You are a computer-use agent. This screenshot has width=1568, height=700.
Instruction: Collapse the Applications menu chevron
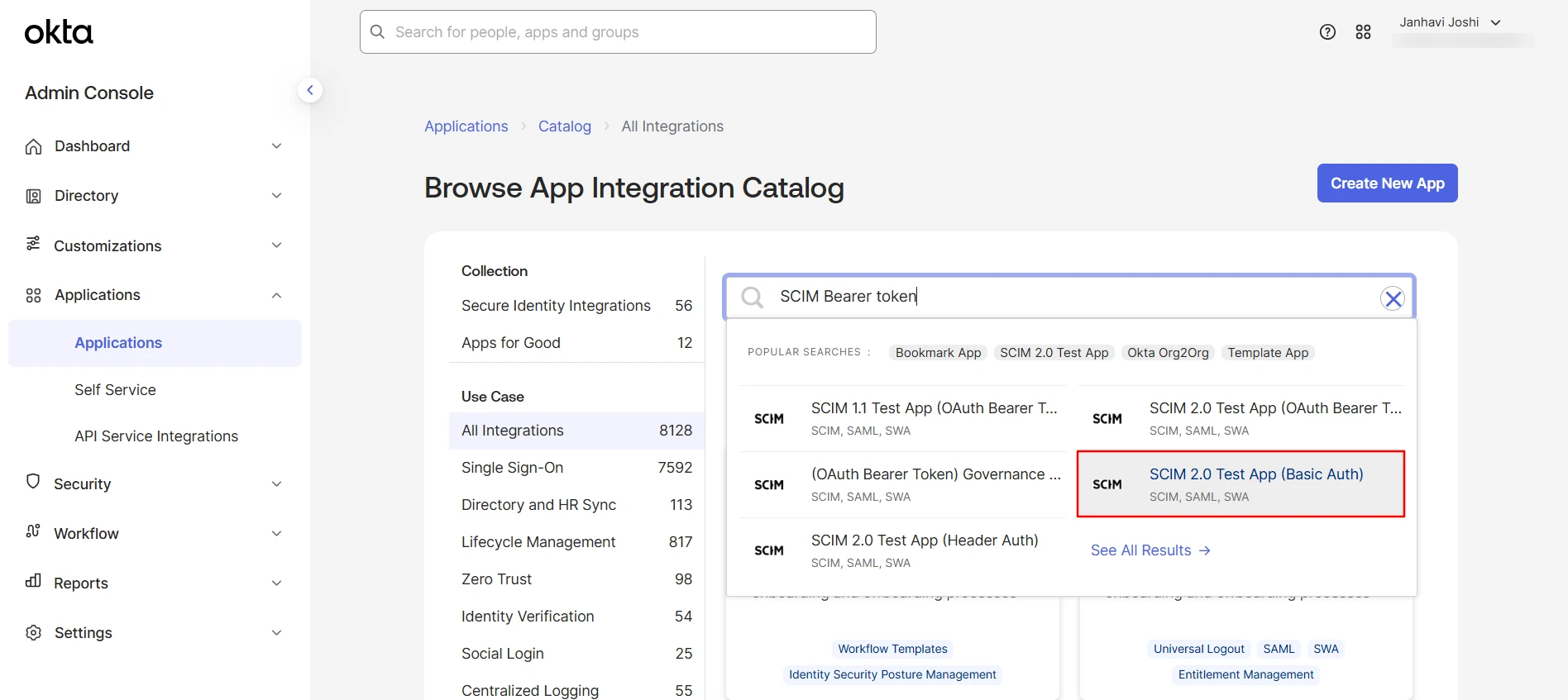(x=277, y=295)
